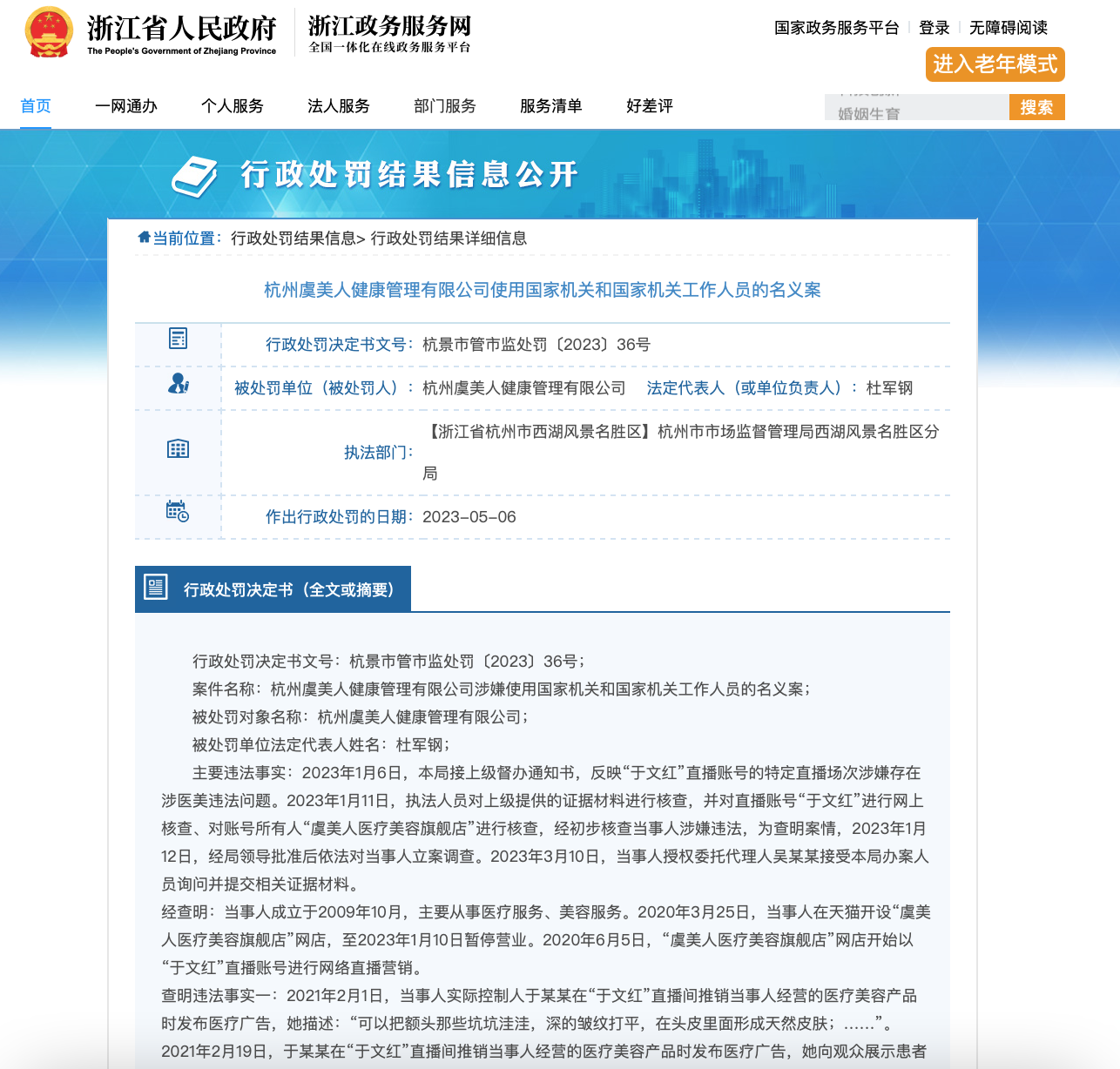Click document number 杭景市管市监处罚〔2023〕36号 value
The height and width of the screenshot is (1069, 1120).
click(536, 345)
